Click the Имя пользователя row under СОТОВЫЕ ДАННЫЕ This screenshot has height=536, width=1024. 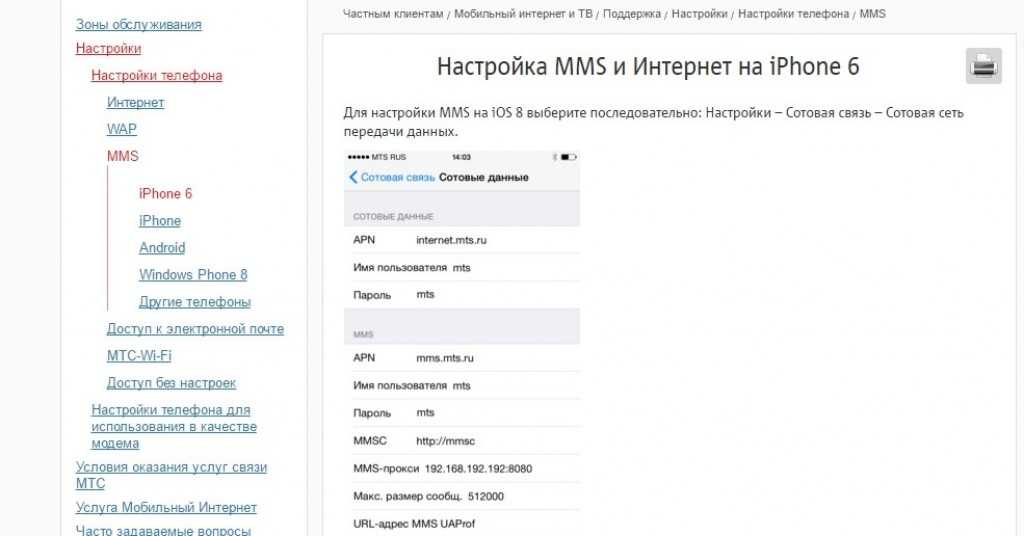(462, 268)
